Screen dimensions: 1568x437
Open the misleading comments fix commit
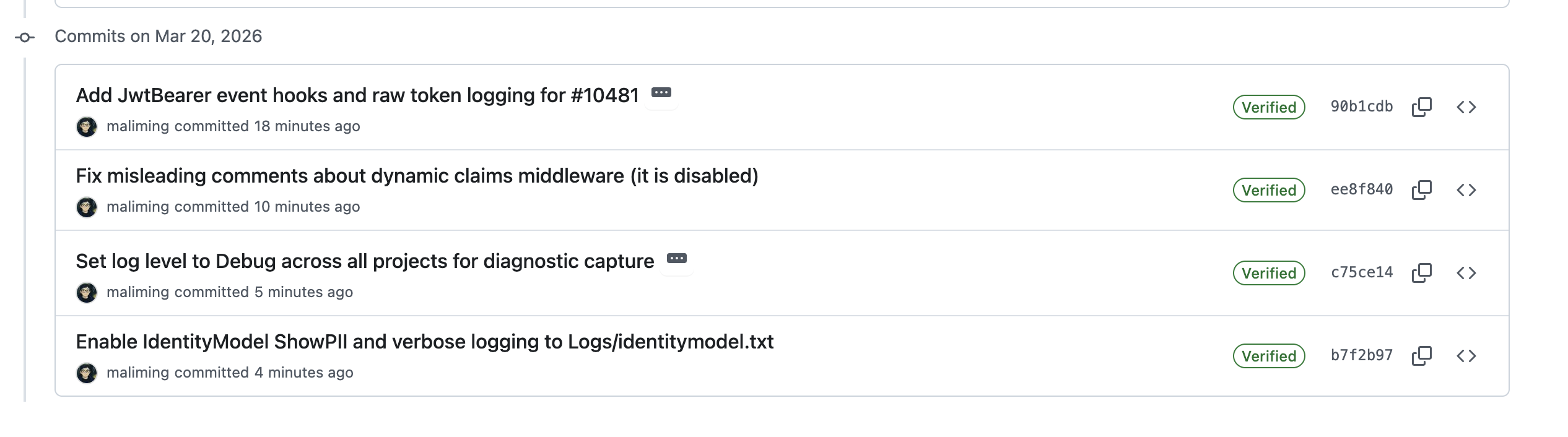pyautogui.click(x=416, y=176)
